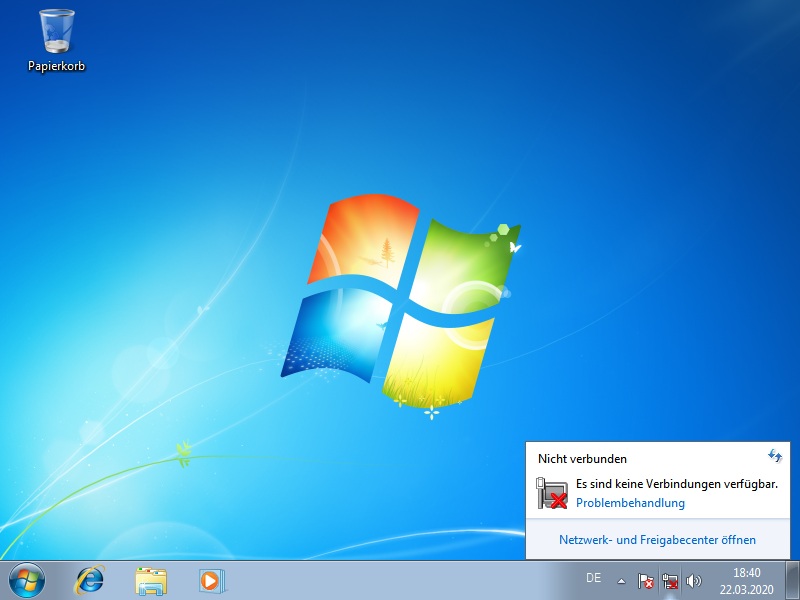Screen dimensions: 800x600
Task: Click the clock showing 18:40
Action: [747, 572]
